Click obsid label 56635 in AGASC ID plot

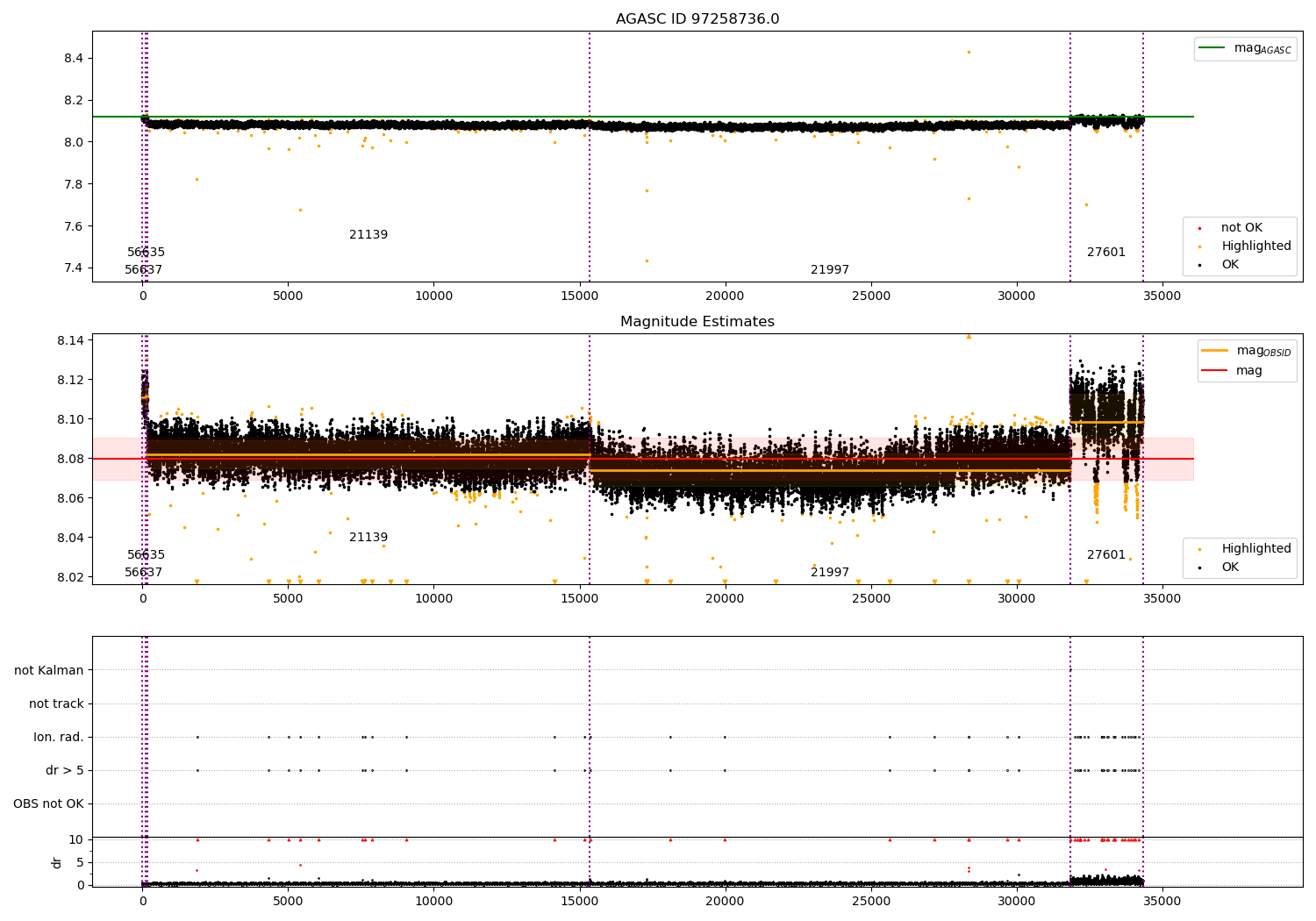pyautogui.click(x=147, y=253)
